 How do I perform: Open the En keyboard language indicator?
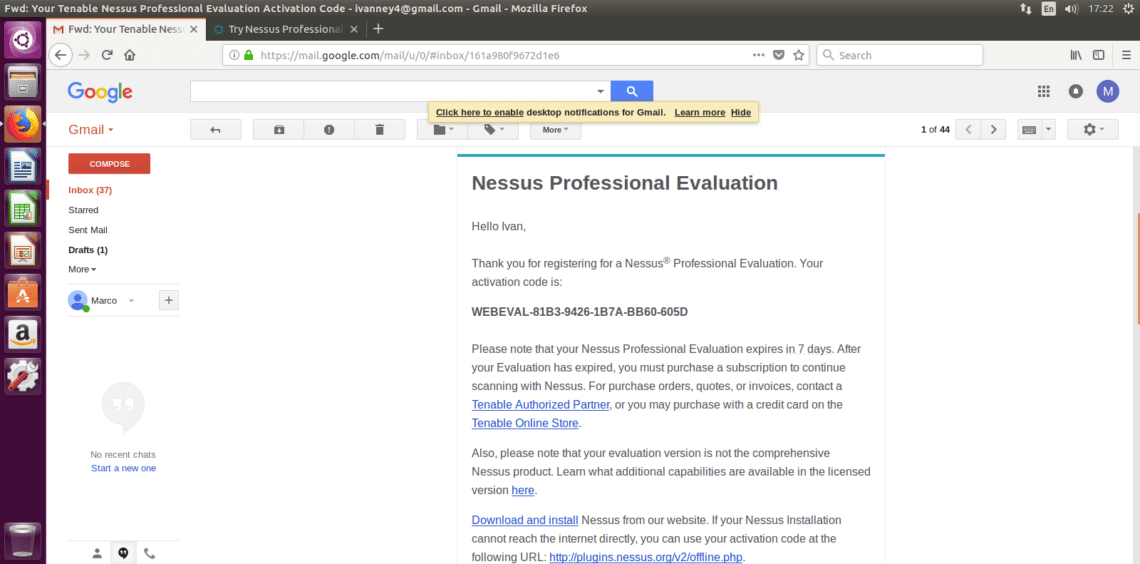1048,9
